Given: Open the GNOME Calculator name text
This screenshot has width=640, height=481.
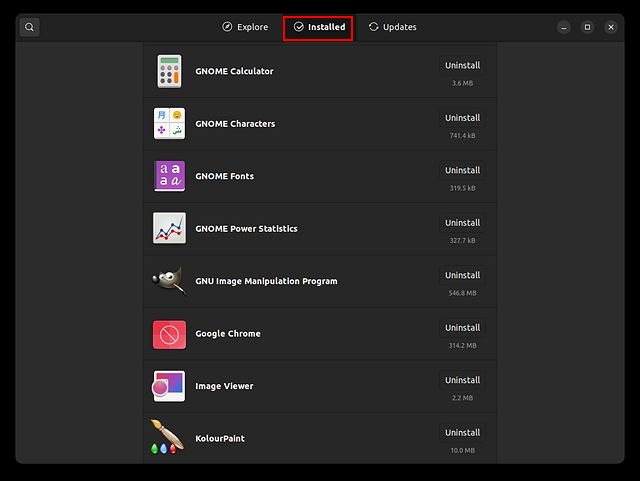Looking at the screenshot, I should click(x=234, y=71).
